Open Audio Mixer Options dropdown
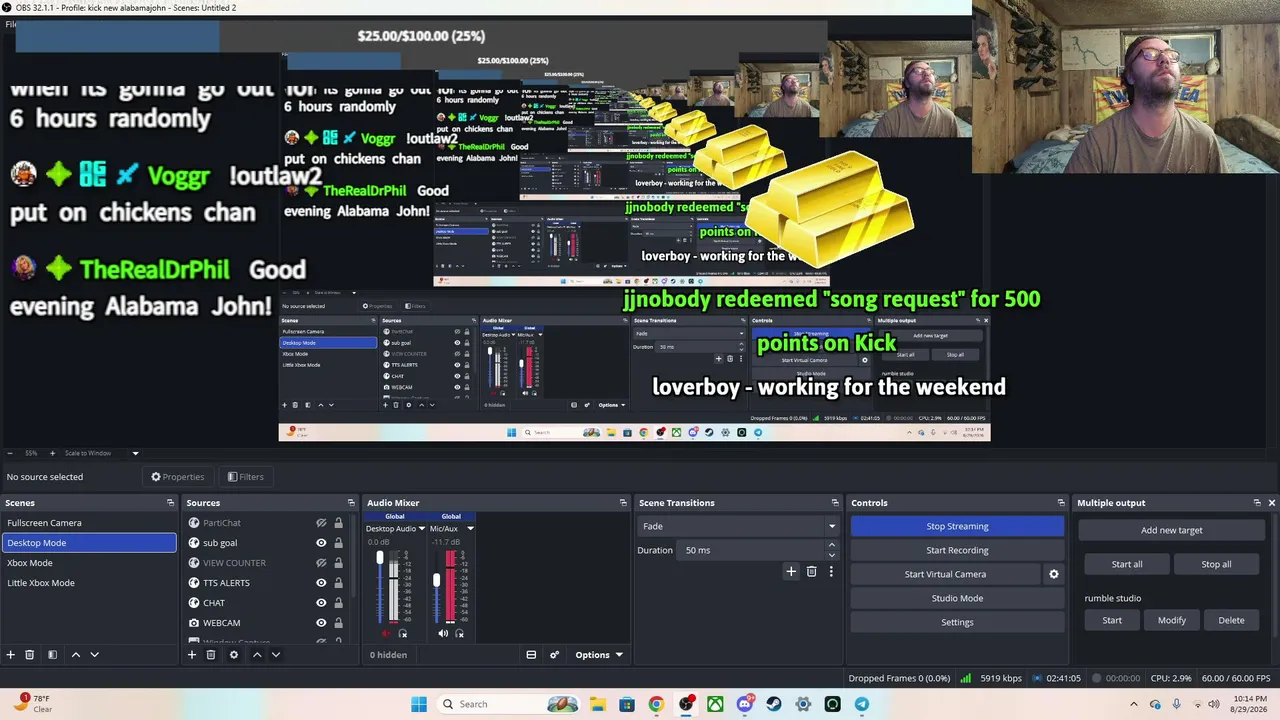1280x720 pixels. [599, 655]
